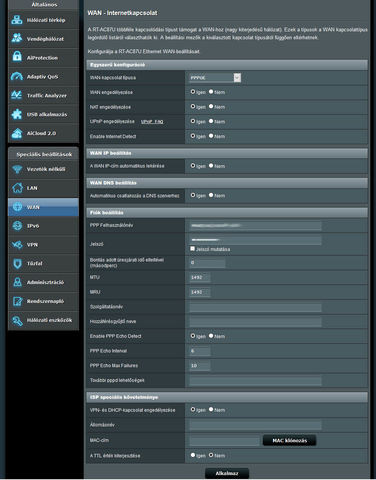Select Nem for WAN engedélyezése
This screenshot has height=480, width=376.
(x=211, y=91)
